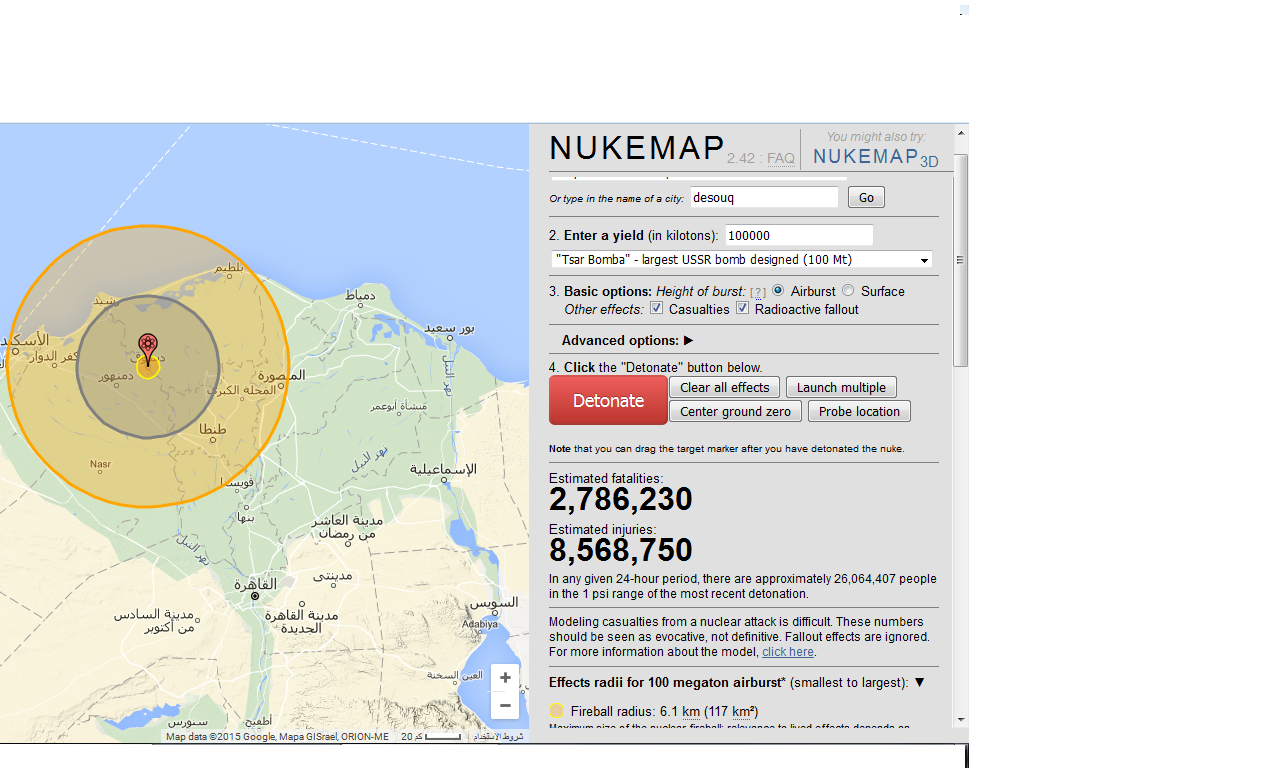
Task: Select Surface height of burst
Action: point(848,291)
